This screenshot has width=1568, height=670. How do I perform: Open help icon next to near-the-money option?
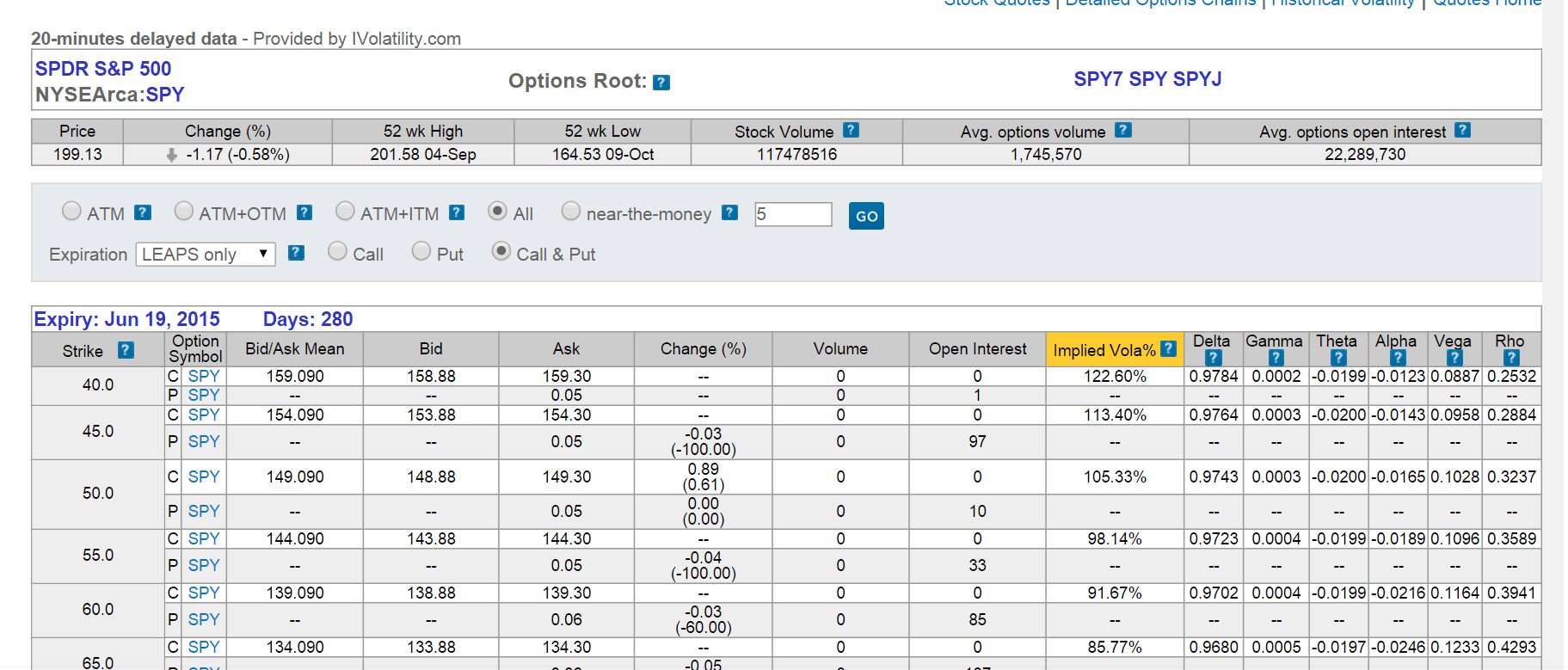pos(729,212)
